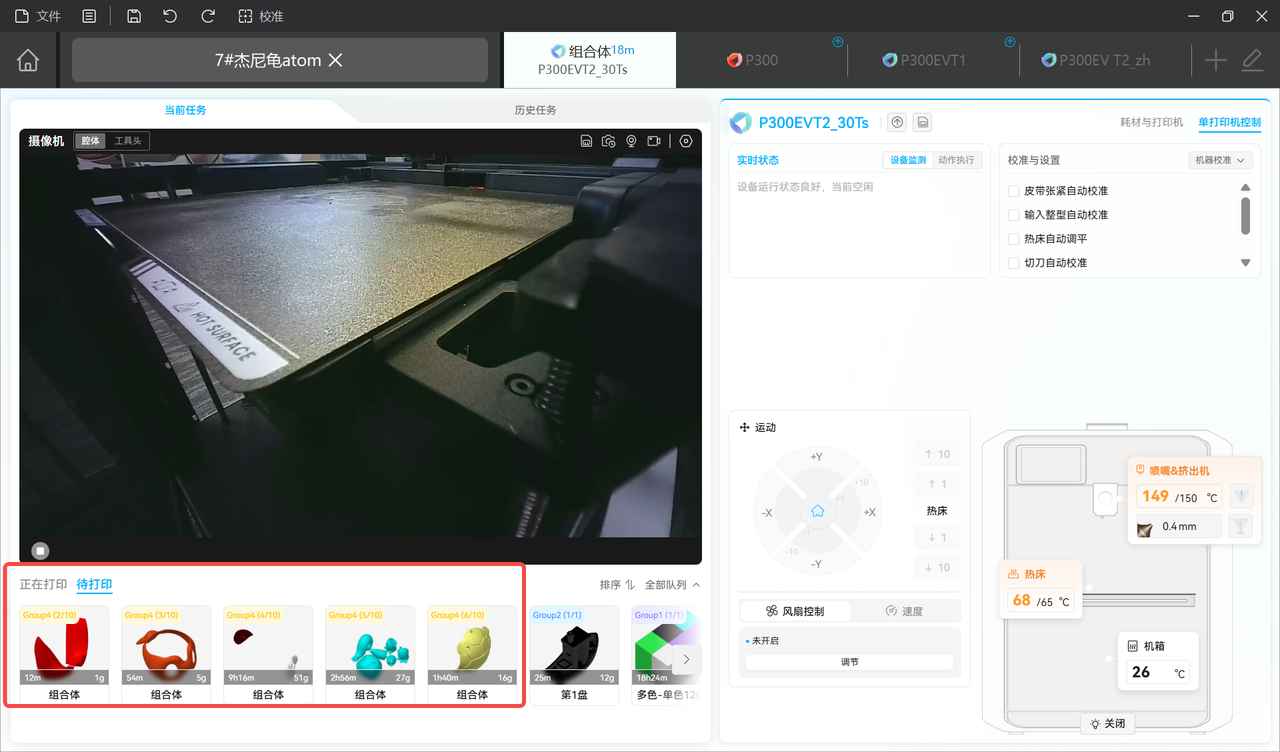Screen dimensions: 1280x752
Task: Enable 切刀自动校准 checkbox
Action: [1014, 263]
